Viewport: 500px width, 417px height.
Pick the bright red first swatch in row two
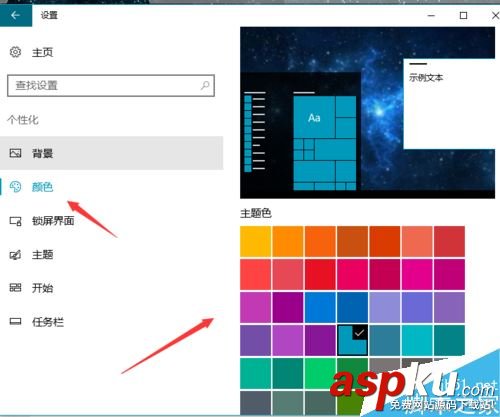tap(255, 274)
